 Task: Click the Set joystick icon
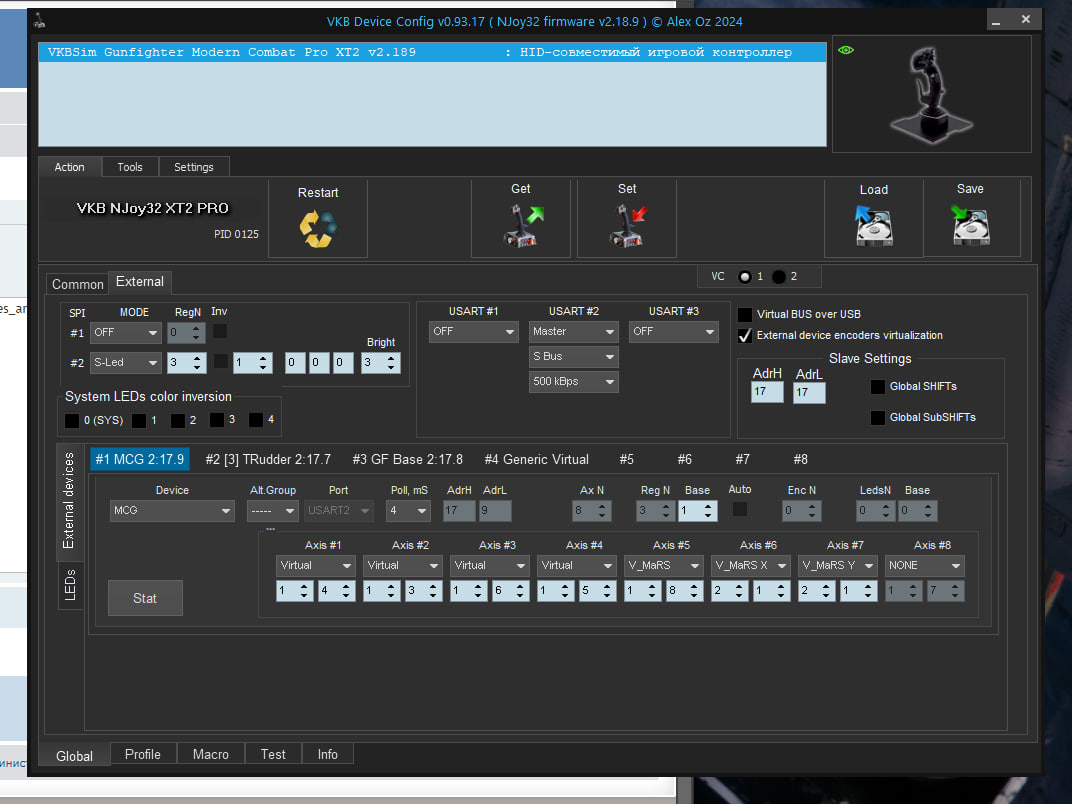628,226
